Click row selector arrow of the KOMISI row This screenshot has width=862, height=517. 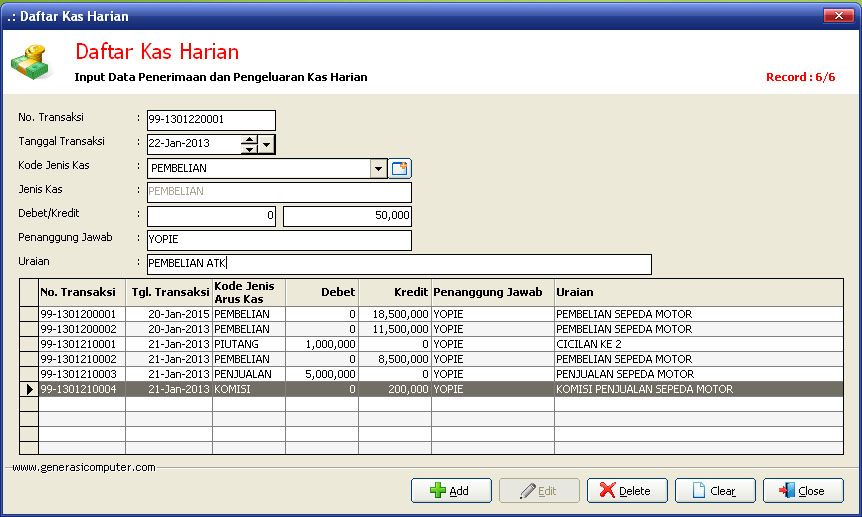pos(29,389)
